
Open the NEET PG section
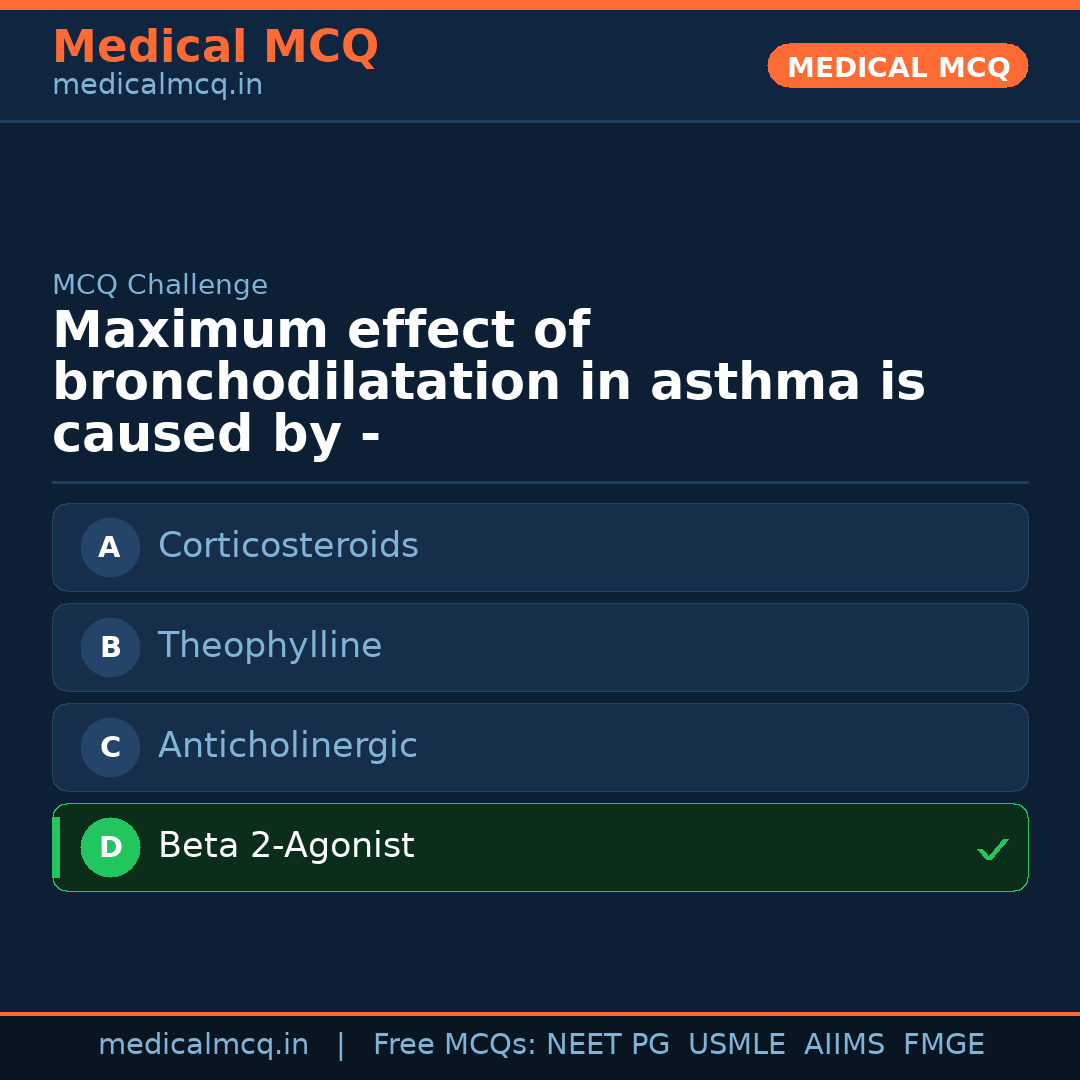click(607, 1043)
